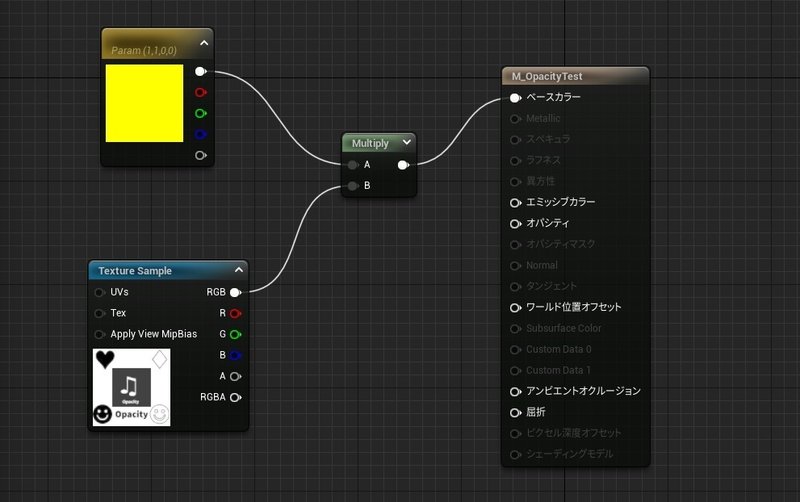The height and width of the screenshot is (502, 800).
Task: Collapse the Param node with its chevron
Action: click(x=204, y=43)
